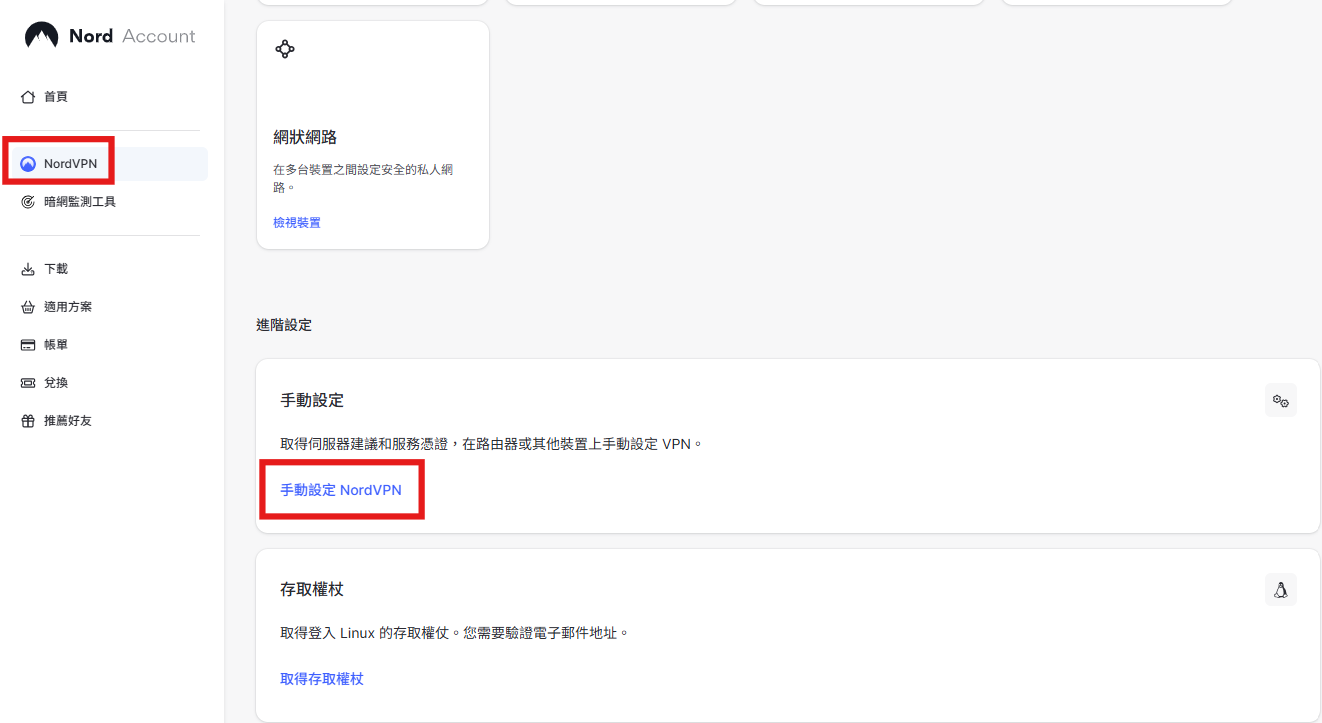Click the description 在多台裝置之間設定安全的私人網路
The image size is (1322, 723).
click(x=363, y=178)
